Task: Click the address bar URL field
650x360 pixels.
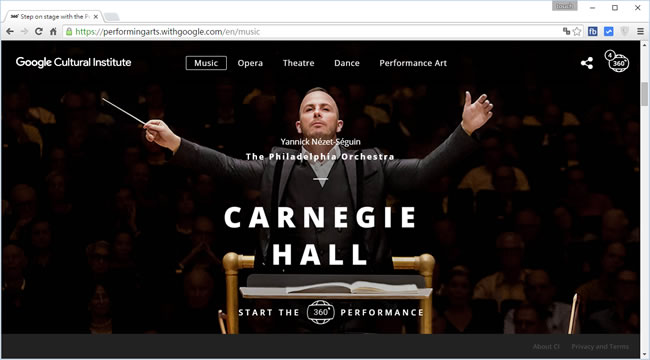Action: coord(311,32)
